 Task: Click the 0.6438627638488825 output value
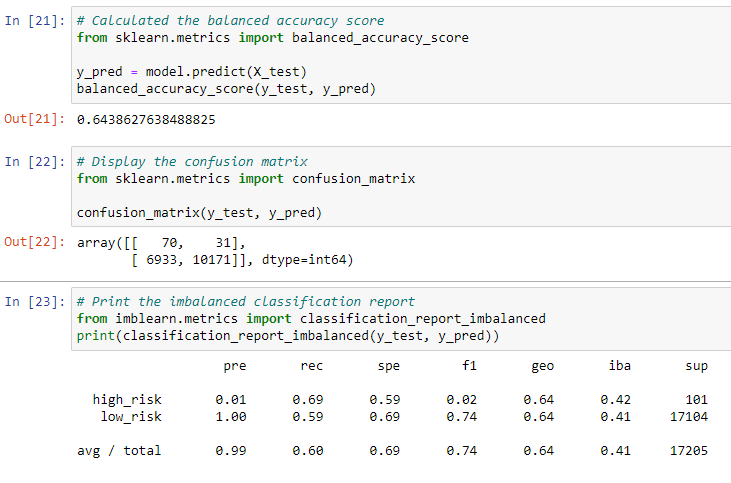pos(146,120)
